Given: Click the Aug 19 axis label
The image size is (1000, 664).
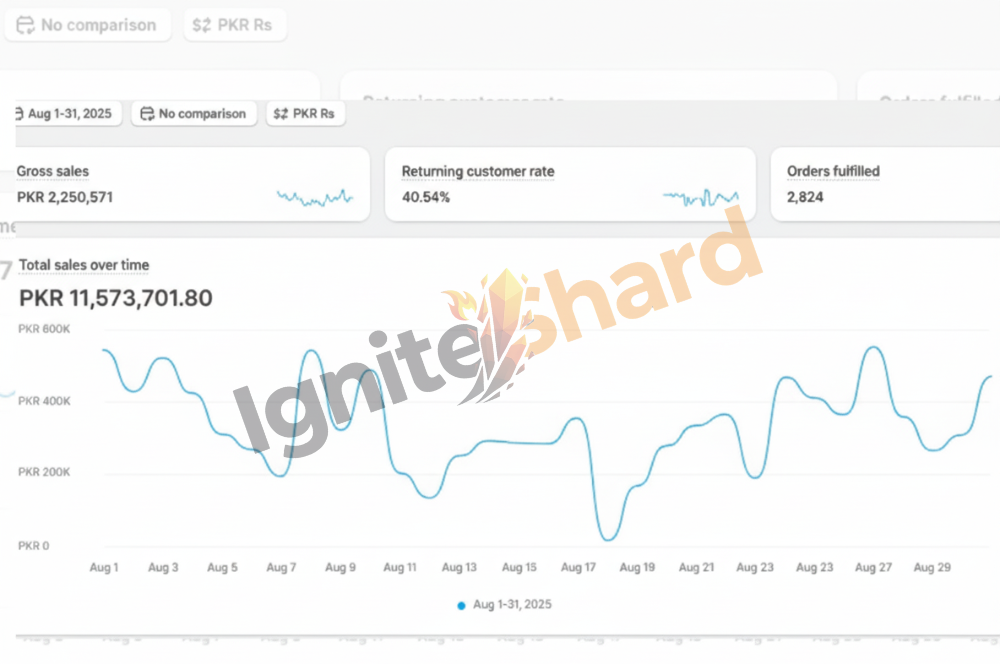Looking at the screenshot, I should (x=637, y=567).
